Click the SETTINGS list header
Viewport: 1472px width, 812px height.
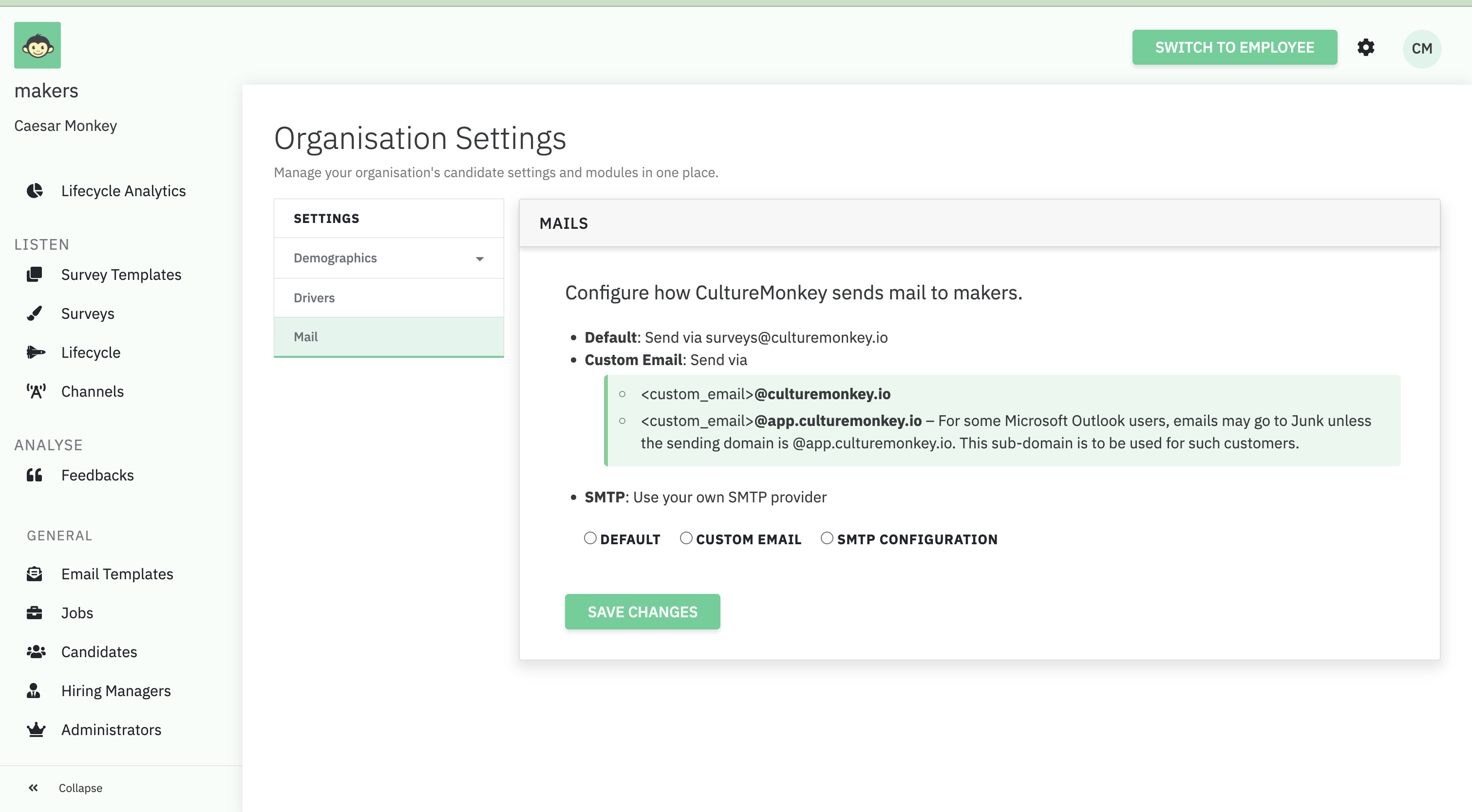(389, 219)
